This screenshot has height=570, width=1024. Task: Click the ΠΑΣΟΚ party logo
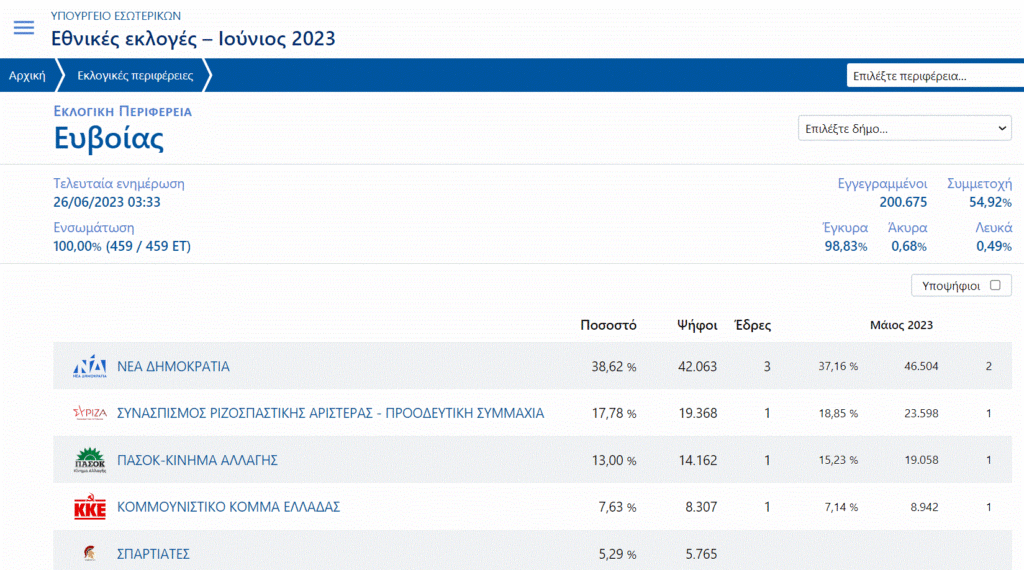click(90, 460)
